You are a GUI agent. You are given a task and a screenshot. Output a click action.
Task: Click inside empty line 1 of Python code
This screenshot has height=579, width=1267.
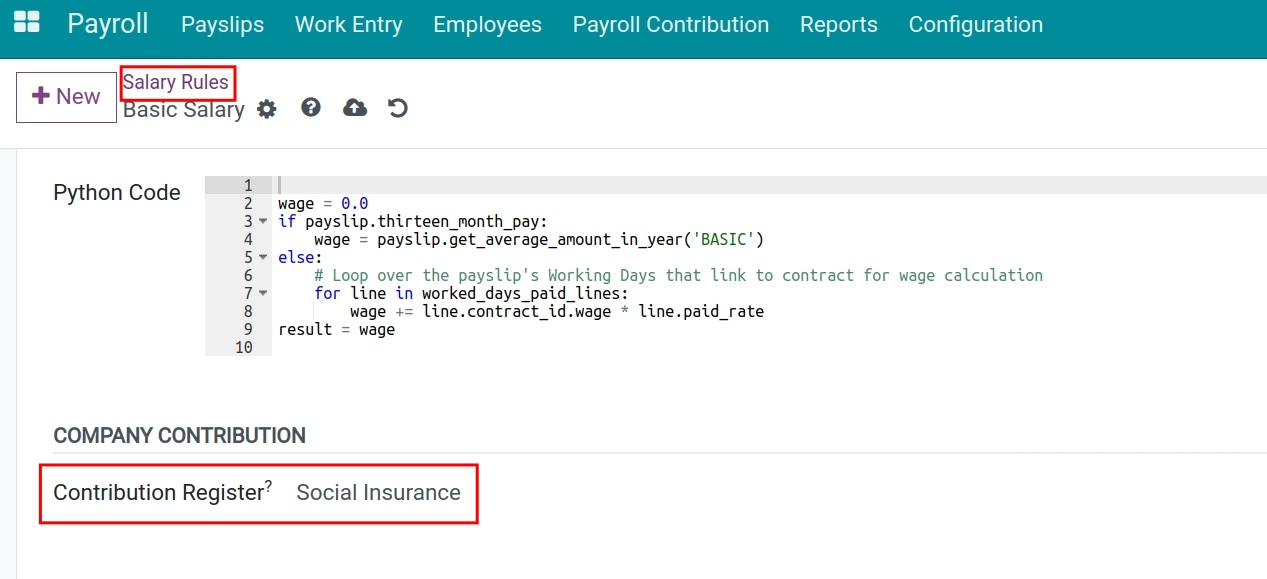(x=770, y=185)
